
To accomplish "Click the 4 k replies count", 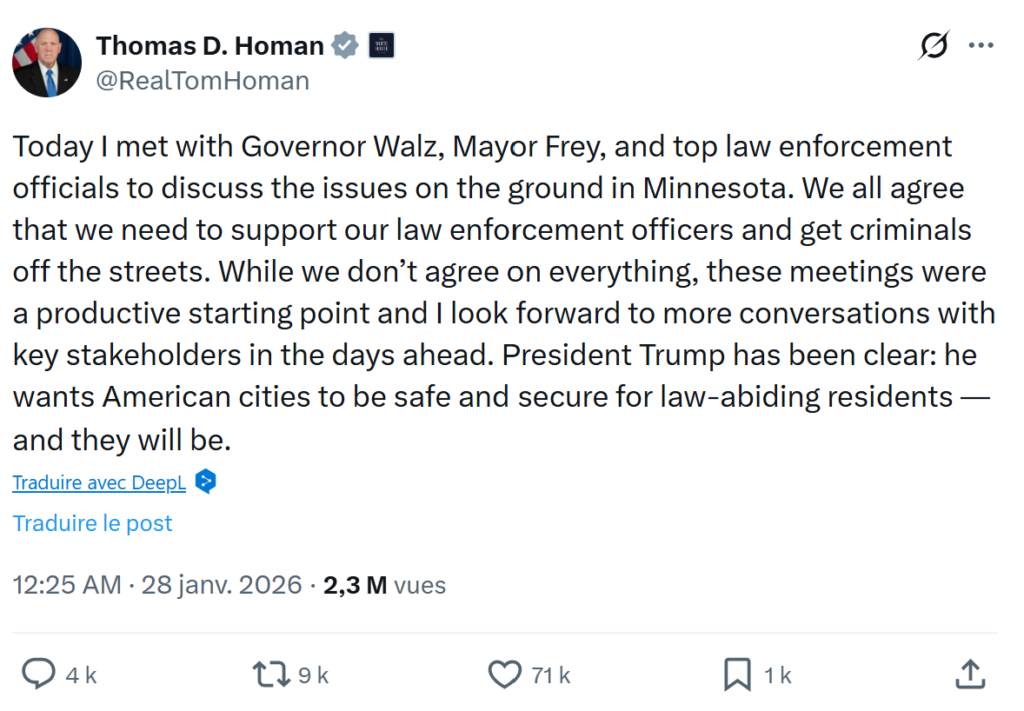I will point(81,676).
